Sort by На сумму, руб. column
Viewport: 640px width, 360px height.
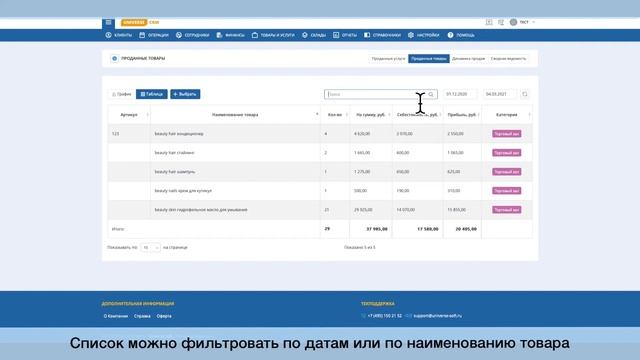371,115
